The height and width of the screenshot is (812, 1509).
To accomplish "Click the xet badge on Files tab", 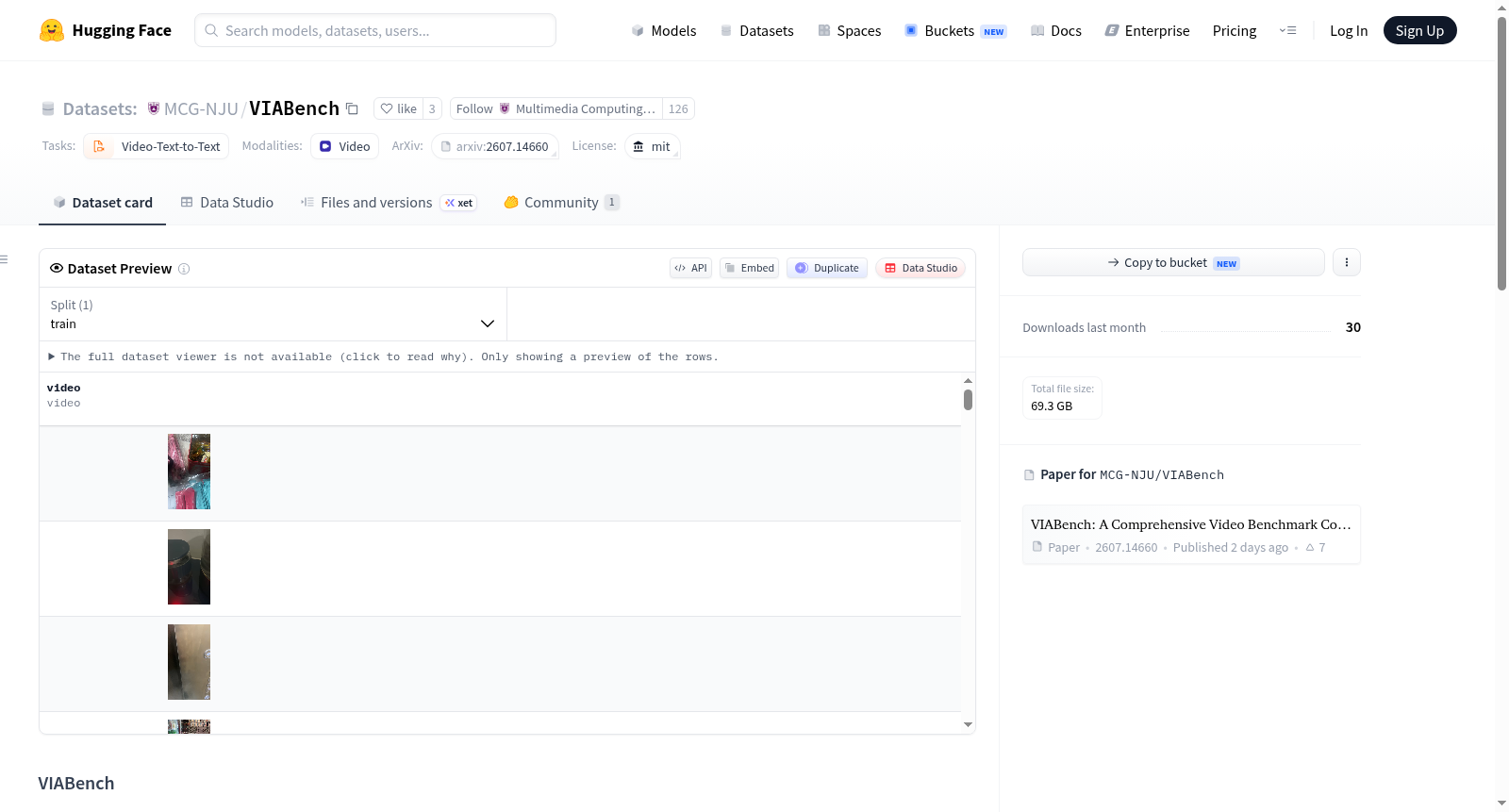I will (459, 203).
